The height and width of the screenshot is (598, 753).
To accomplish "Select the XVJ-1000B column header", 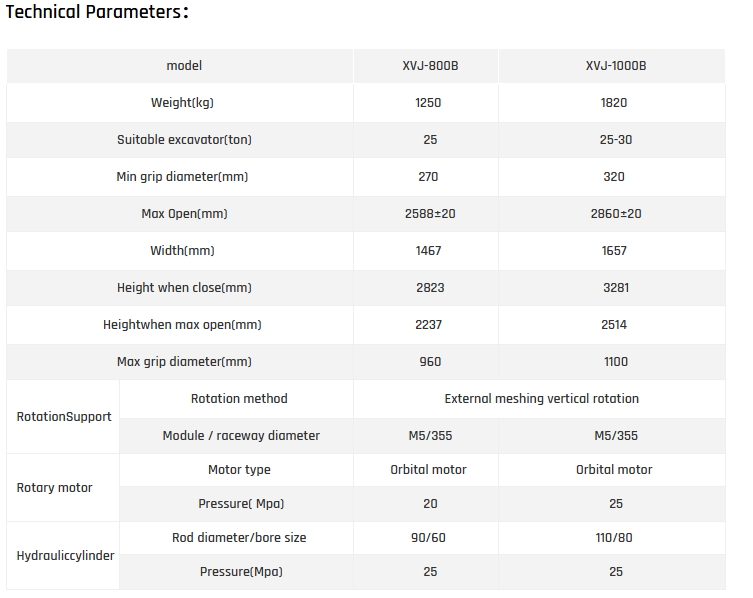I will (x=615, y=66).
